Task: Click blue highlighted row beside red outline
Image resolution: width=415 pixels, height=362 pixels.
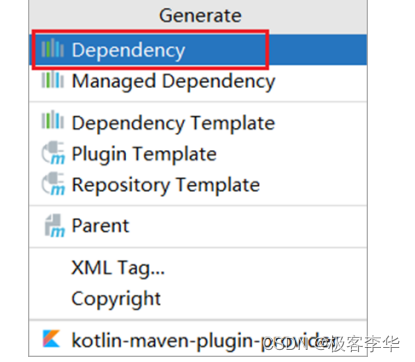Action: pyautogui.click(x=317, y=50)
